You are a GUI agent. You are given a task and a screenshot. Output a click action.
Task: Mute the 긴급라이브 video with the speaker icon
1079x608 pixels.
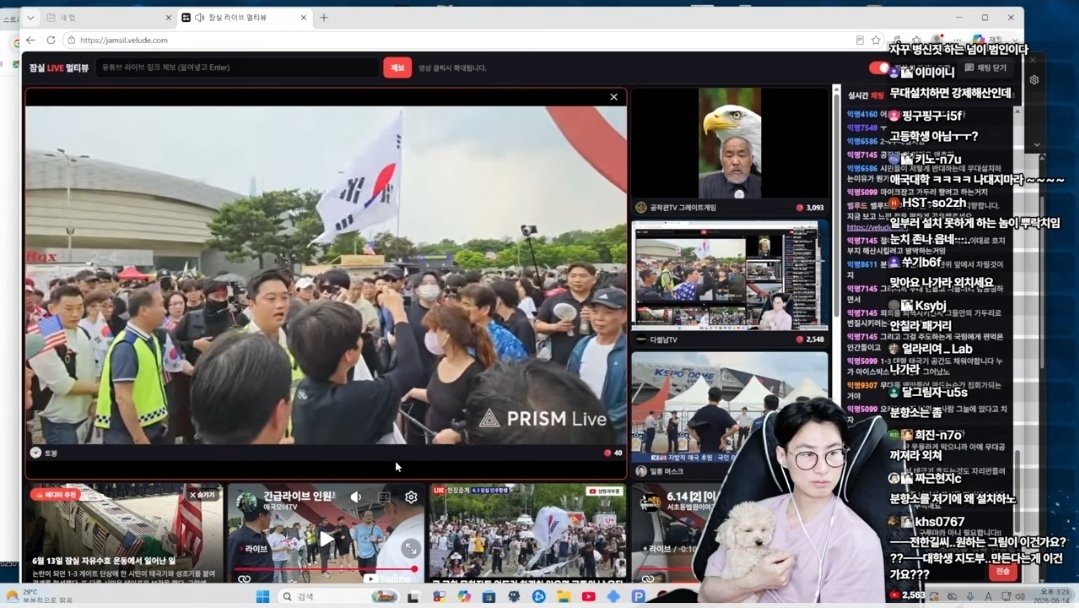coord(356,497)
